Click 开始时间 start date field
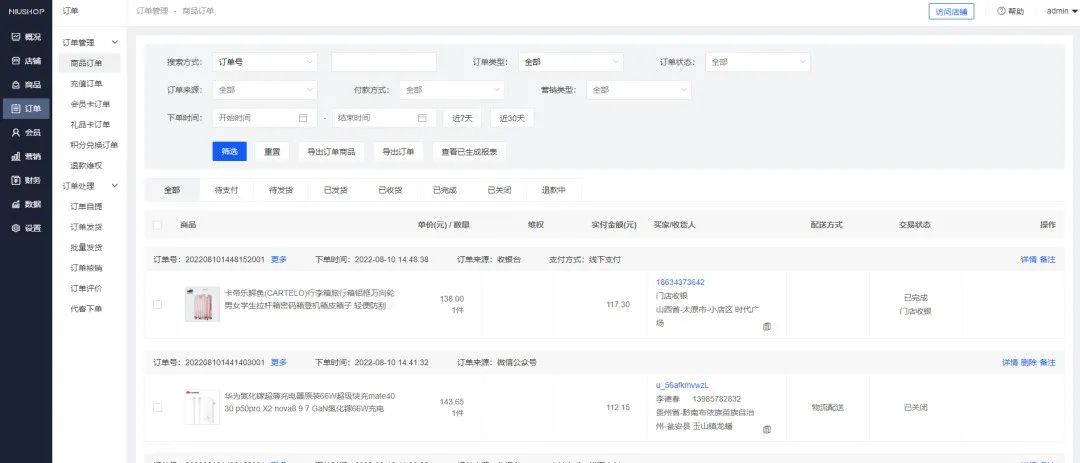The width and height of the screenshot is (1080, 463). point(264,118)
